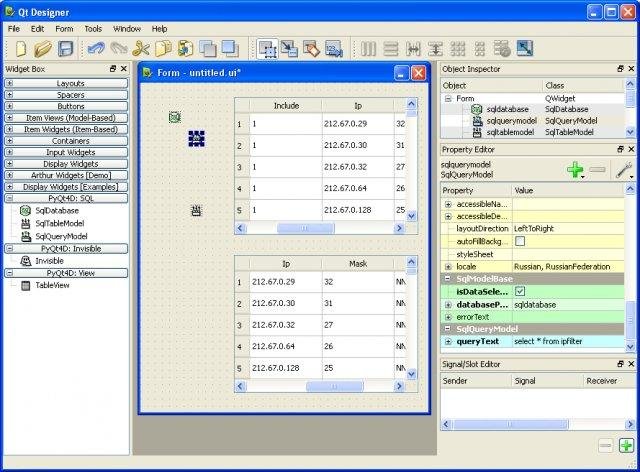
Task: Save the form with floppy icon
Action: pyautogui.click(x=65, y=49)
